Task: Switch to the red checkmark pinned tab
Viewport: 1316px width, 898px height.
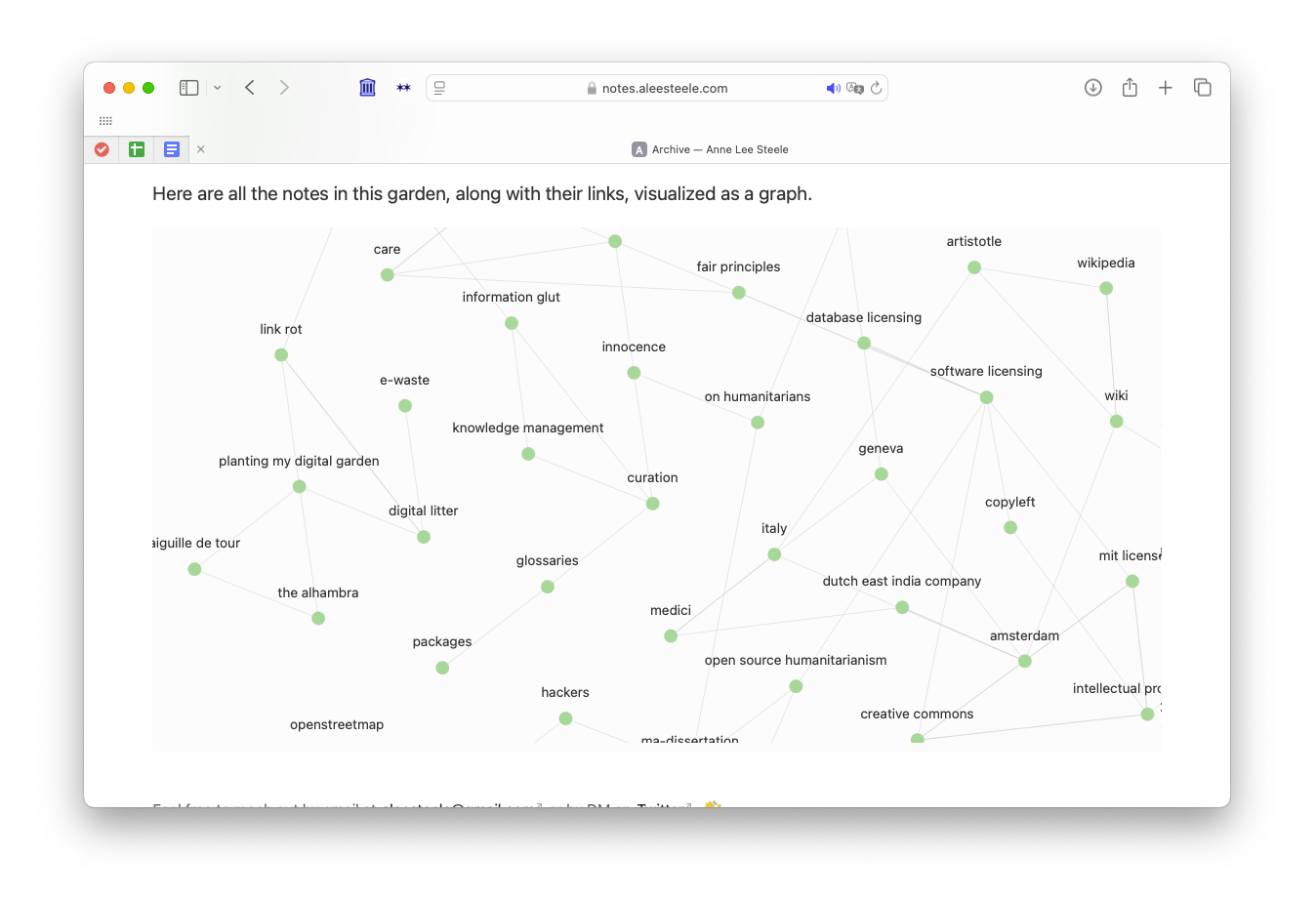Action: tap(102, 149)
